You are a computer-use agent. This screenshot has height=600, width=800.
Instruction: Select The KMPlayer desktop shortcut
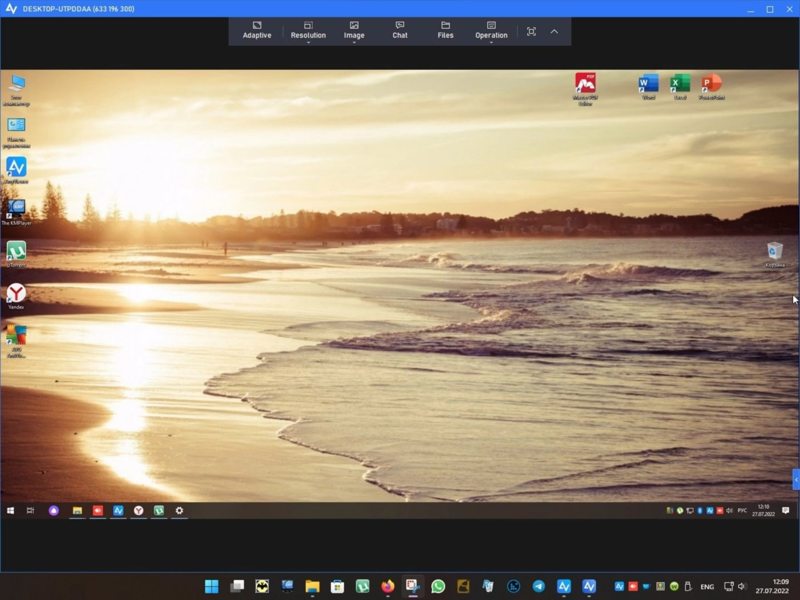[16, 209]
